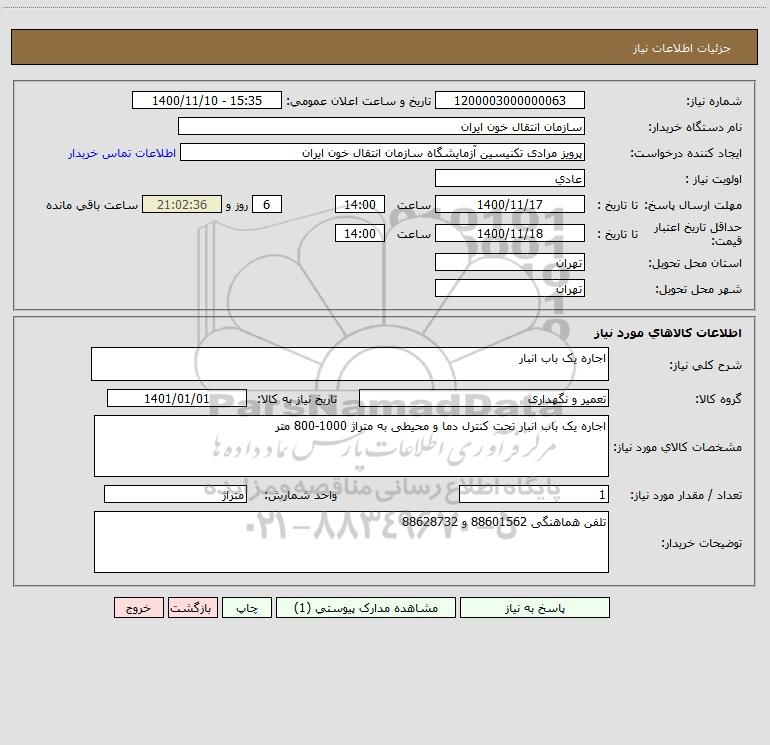
Task: Click the text ساعت باقی مانده
Action: [92, 205]
